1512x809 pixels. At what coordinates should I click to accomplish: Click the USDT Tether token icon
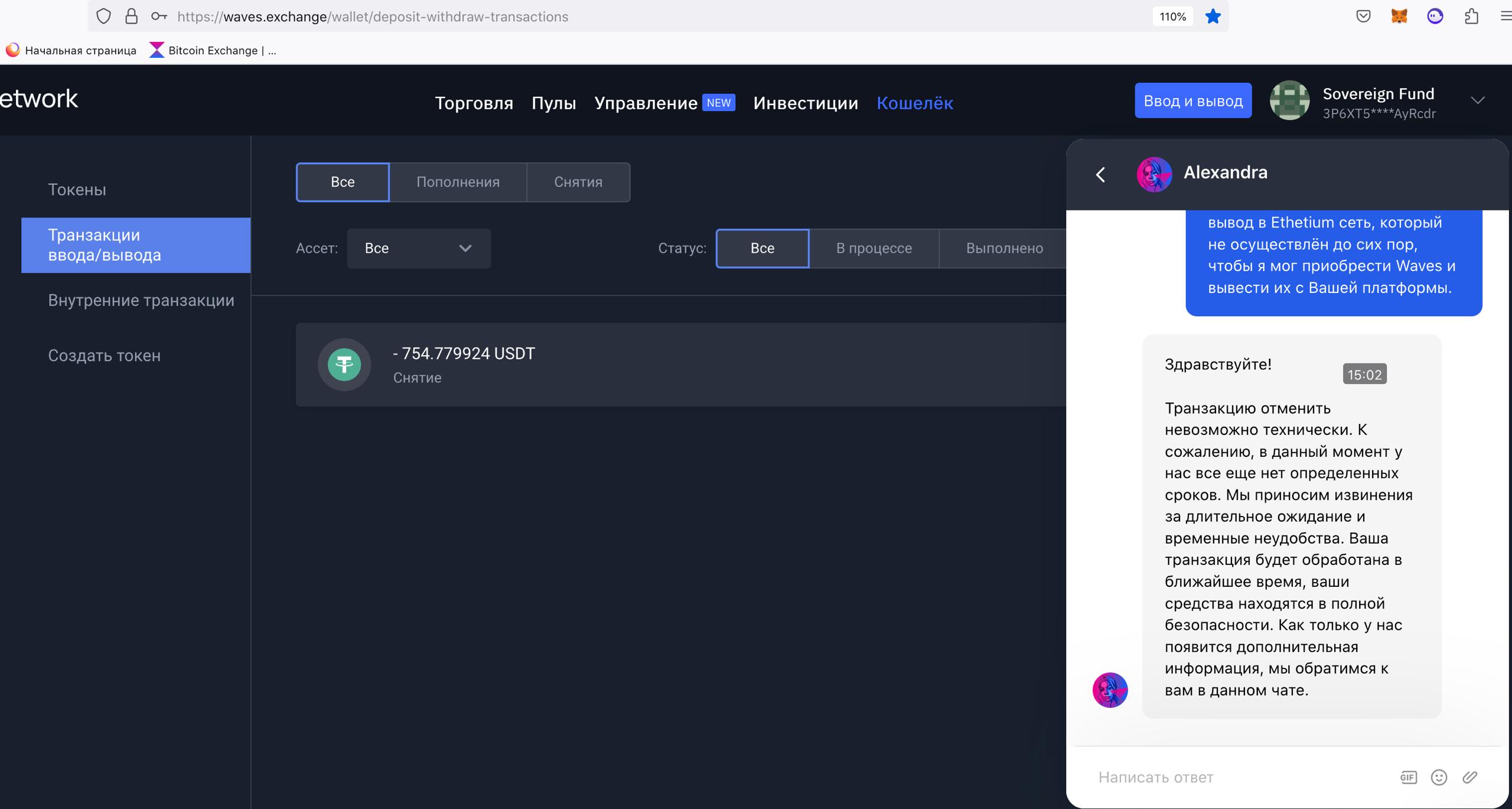pos(344,364)
